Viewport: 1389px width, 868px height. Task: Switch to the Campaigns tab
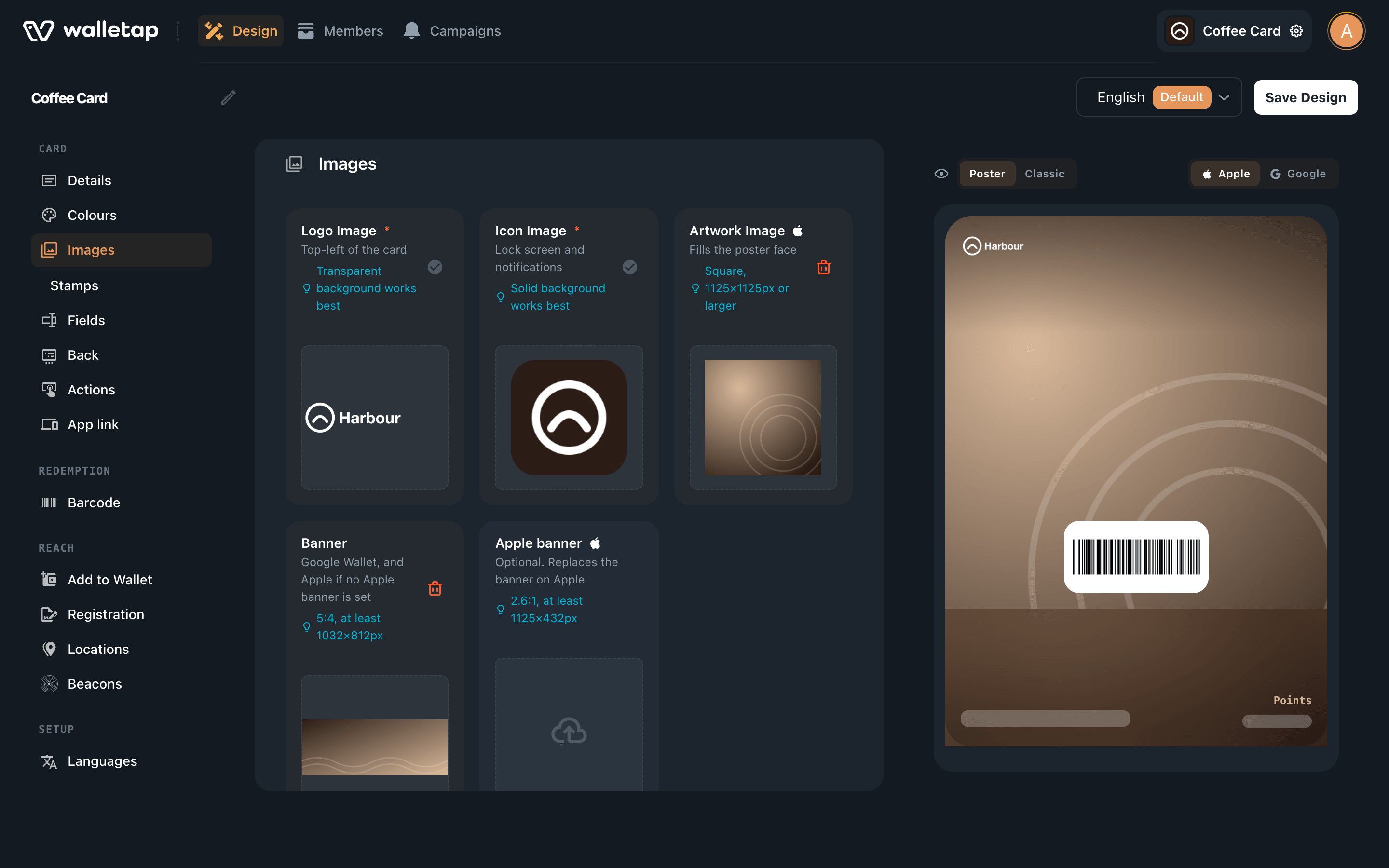(x=452, y=31)
